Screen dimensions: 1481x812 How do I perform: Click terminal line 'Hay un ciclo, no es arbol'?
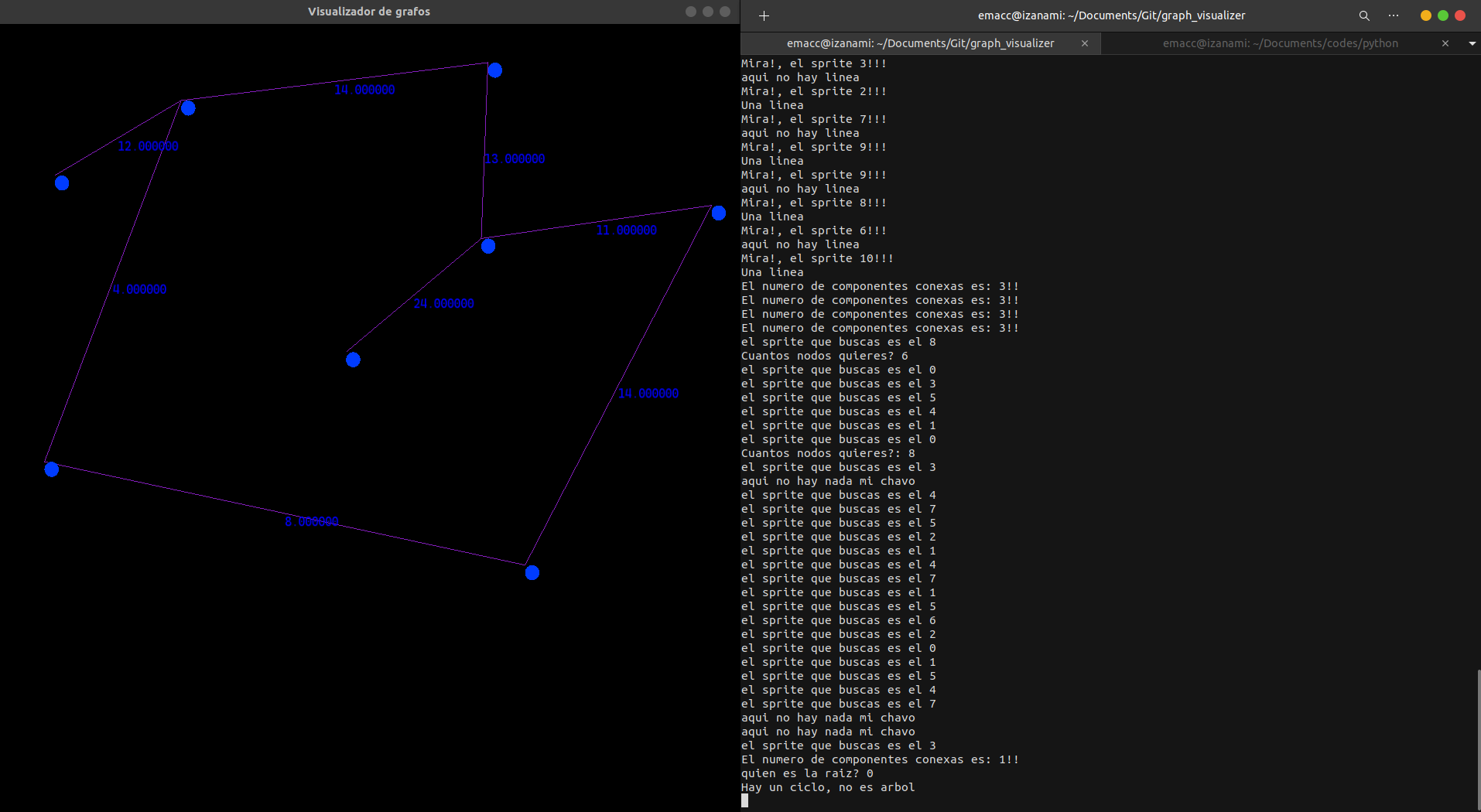click(x=828, y=787)
